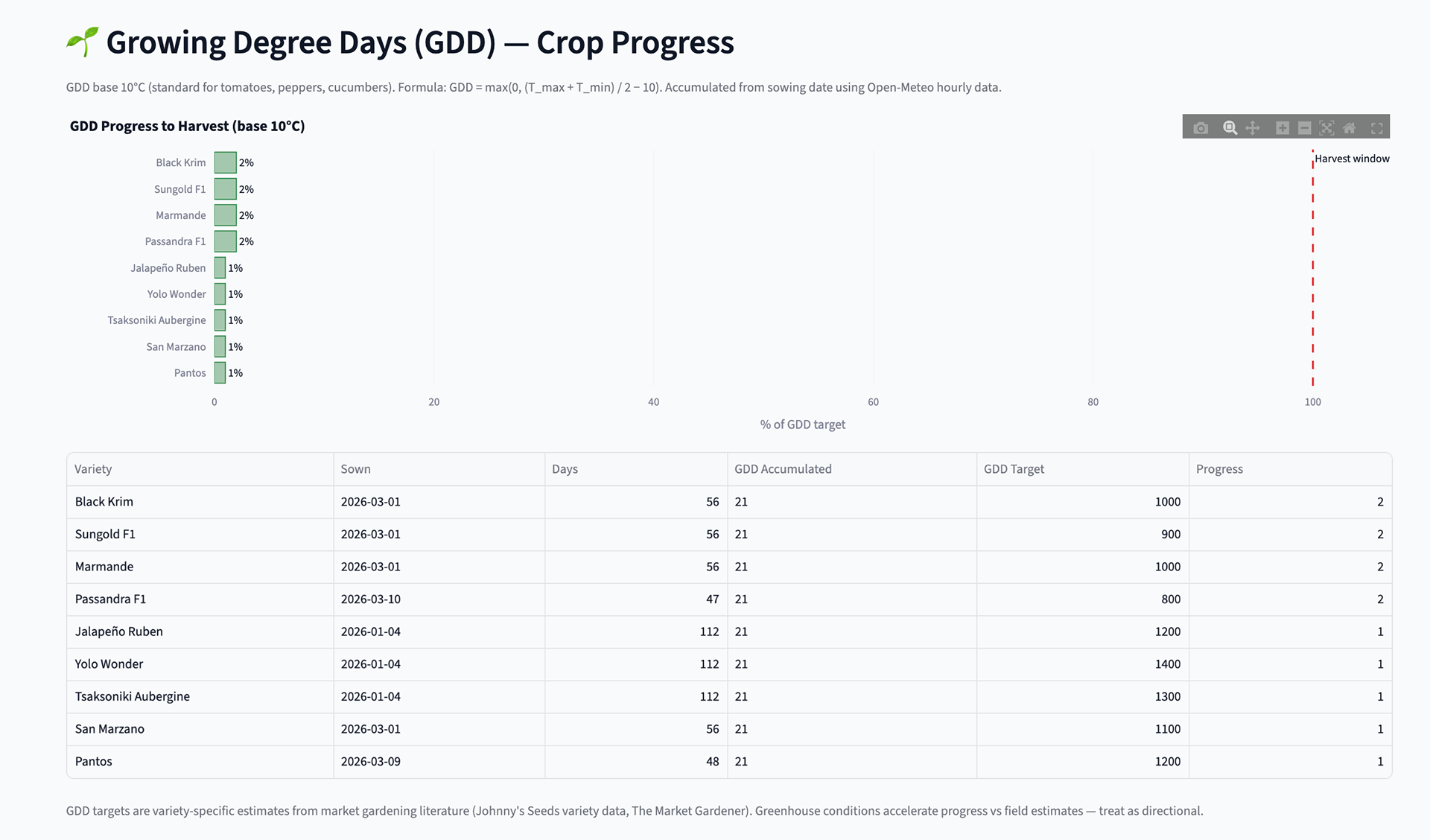Sort the table by Variety column header
The image size is (1430, 840).
[93, 469]
